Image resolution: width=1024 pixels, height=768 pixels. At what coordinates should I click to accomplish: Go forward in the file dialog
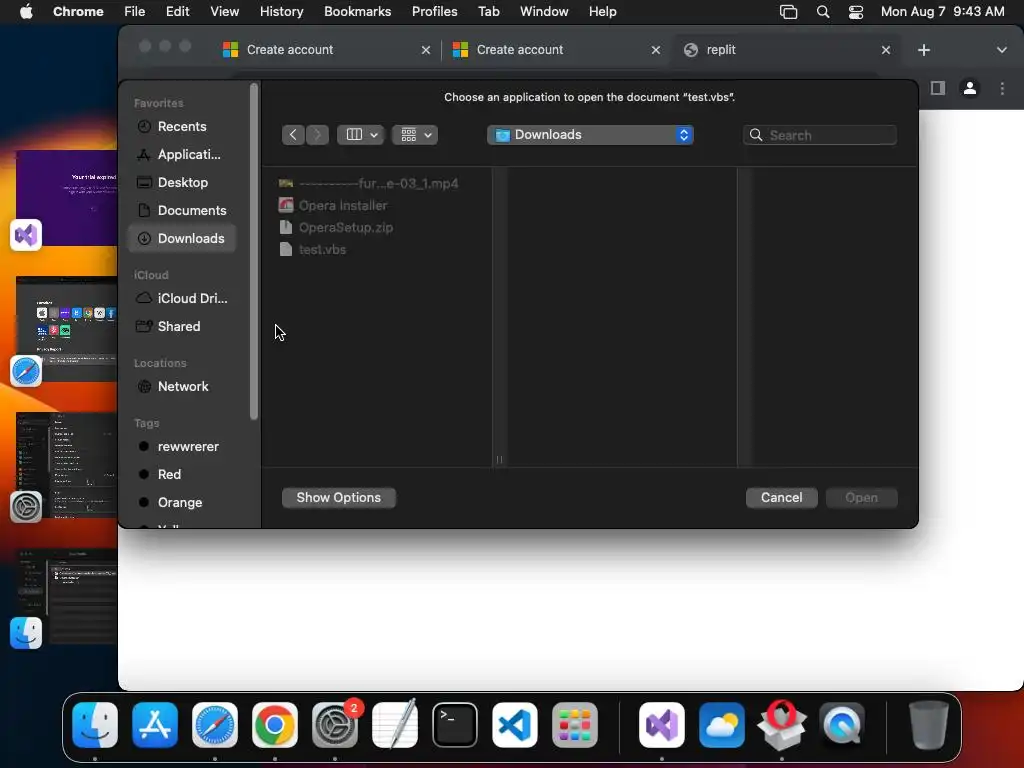(x=317, y=135)
